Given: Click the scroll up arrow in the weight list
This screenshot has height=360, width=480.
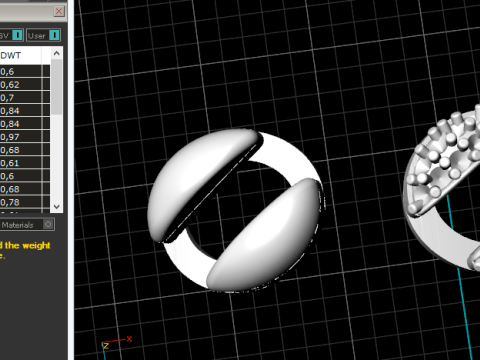Looking at the screenshot, I should tap(57, 53).
